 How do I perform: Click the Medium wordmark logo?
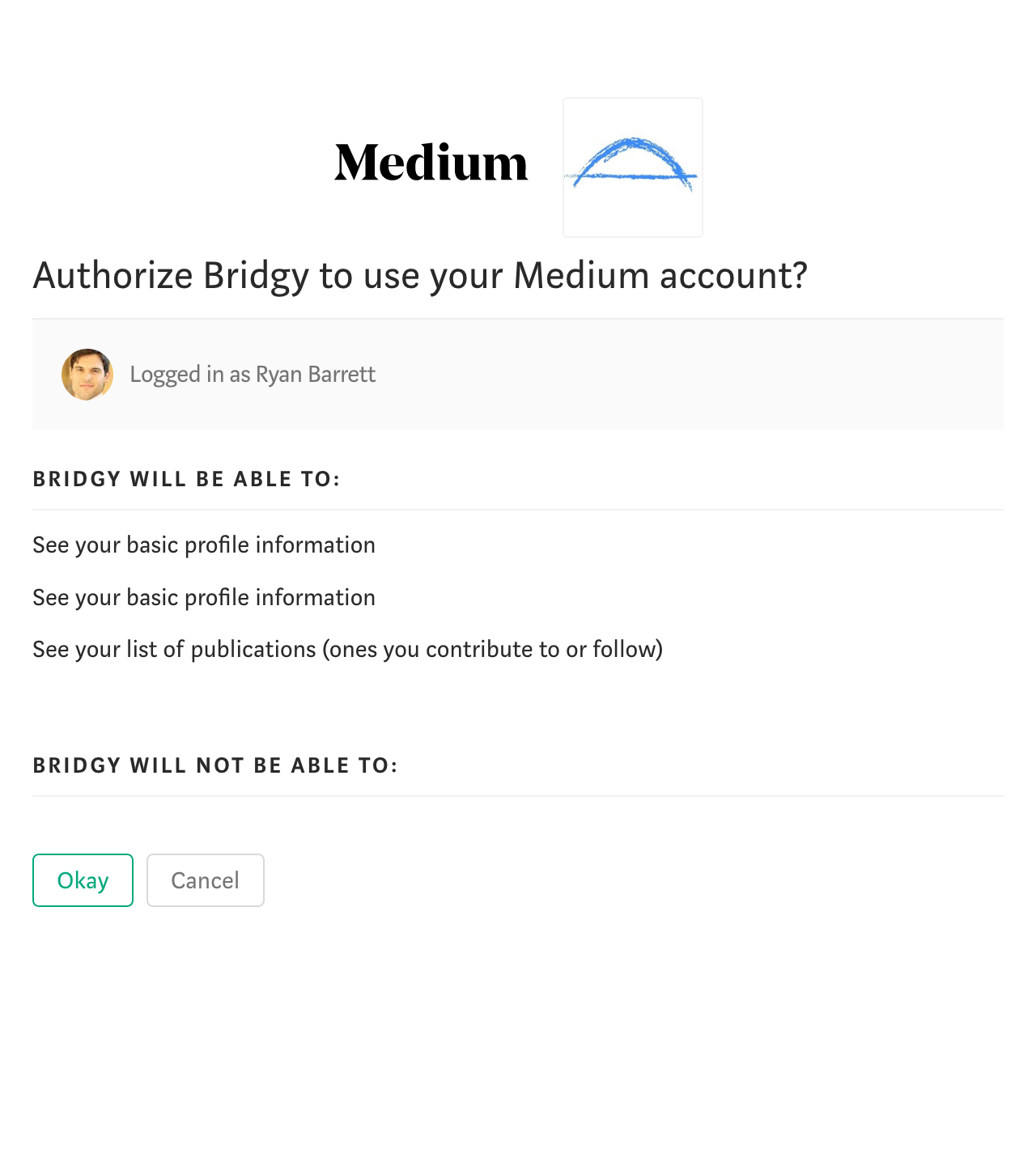coord(431,163)
